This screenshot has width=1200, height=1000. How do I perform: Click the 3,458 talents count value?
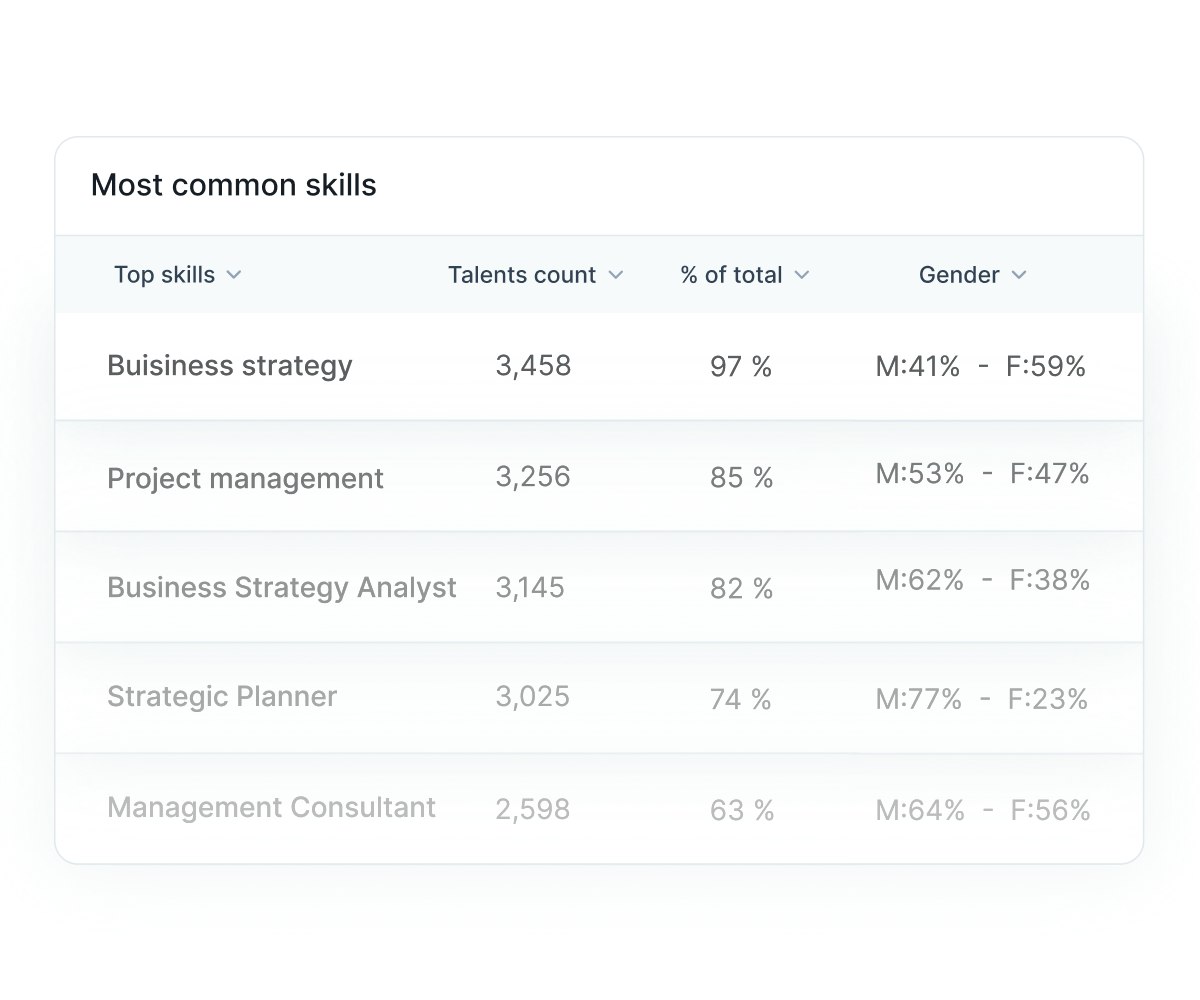(x=533, y=366)
